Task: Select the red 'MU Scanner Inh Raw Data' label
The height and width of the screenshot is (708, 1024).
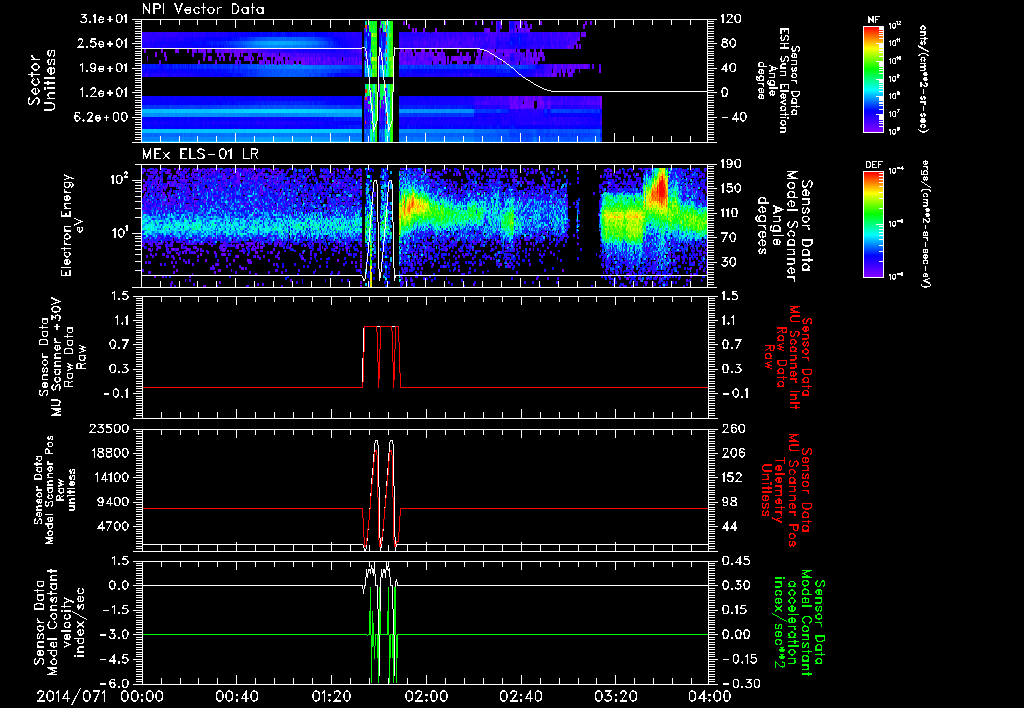Action: point(788,357)
